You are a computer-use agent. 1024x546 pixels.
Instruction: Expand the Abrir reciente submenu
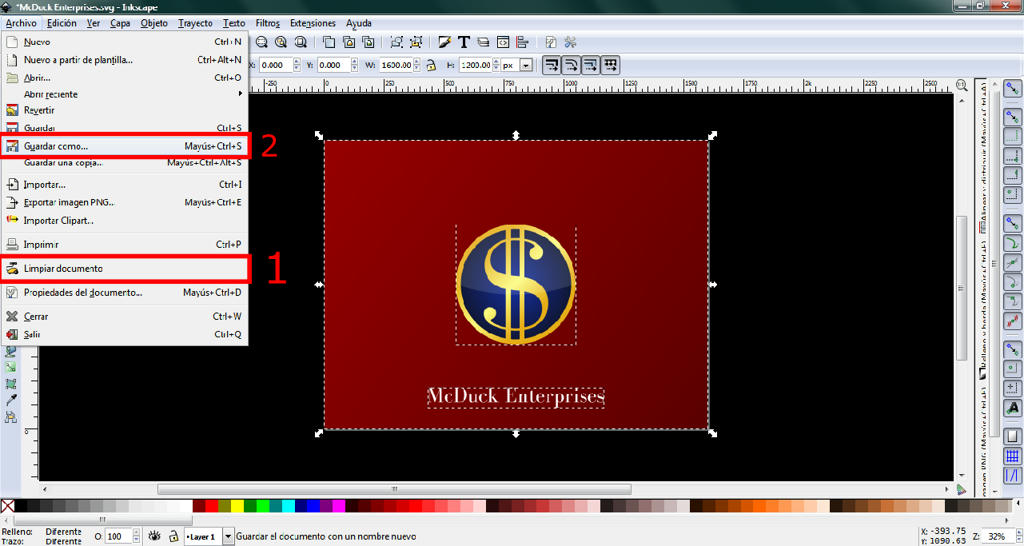coord(124,94)
